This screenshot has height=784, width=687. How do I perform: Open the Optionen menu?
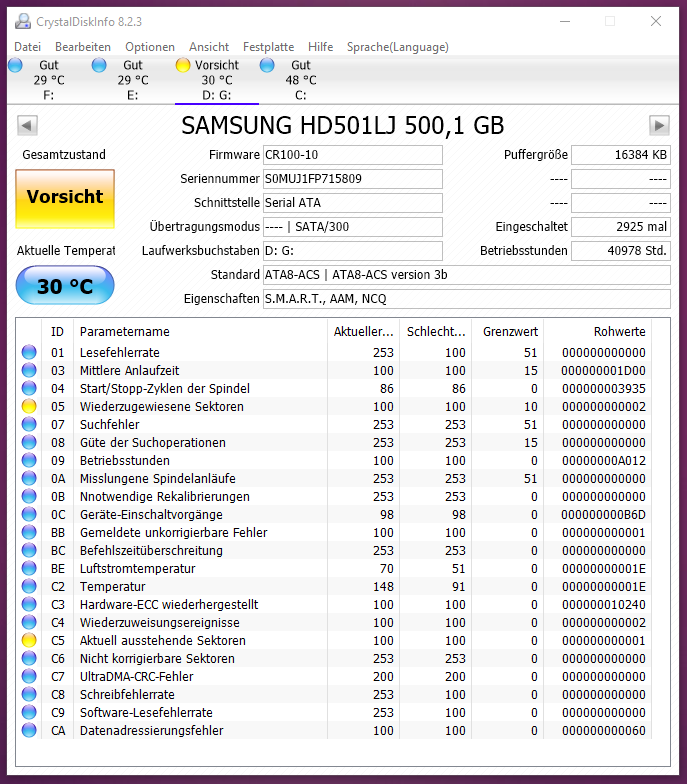[x=150, y=47]
